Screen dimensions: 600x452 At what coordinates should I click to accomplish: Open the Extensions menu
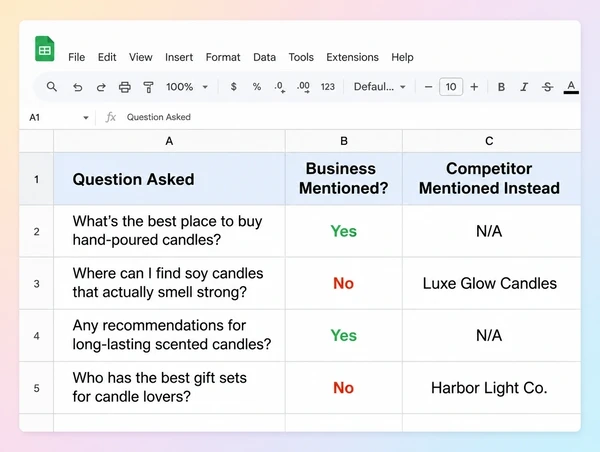coord(352,57)
